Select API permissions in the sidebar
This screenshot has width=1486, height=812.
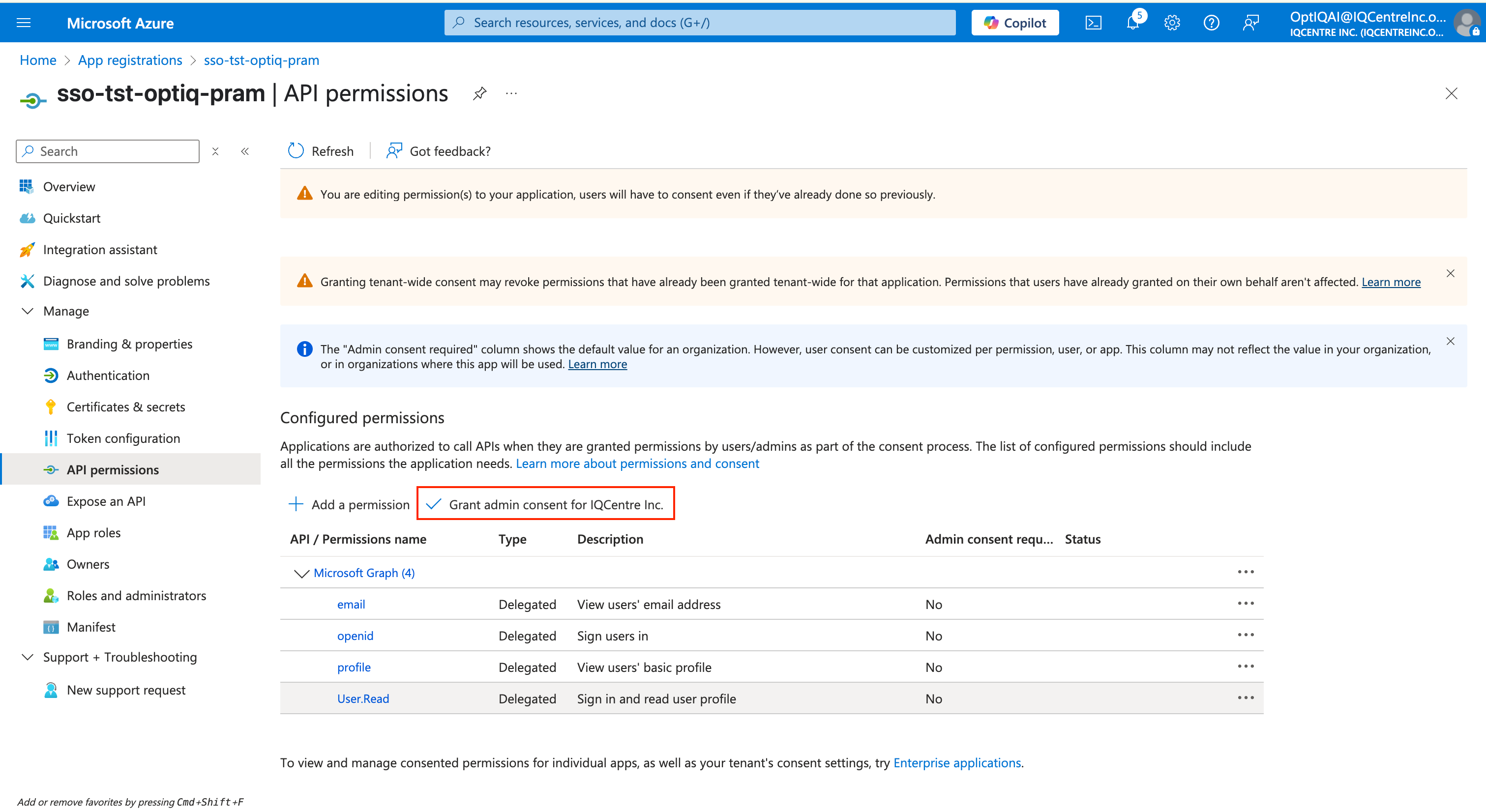113,469
